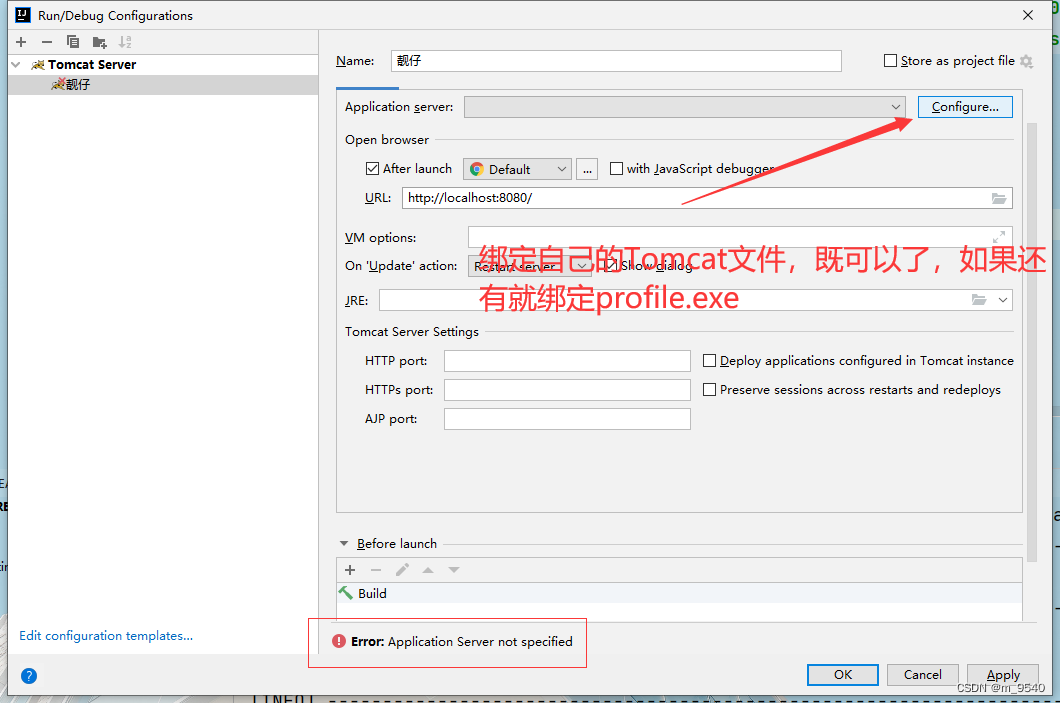Image resolution: width=1060 pixels, height=703 pixels.
Task: Focus the Name input field
Action: (x=616, y=61)
